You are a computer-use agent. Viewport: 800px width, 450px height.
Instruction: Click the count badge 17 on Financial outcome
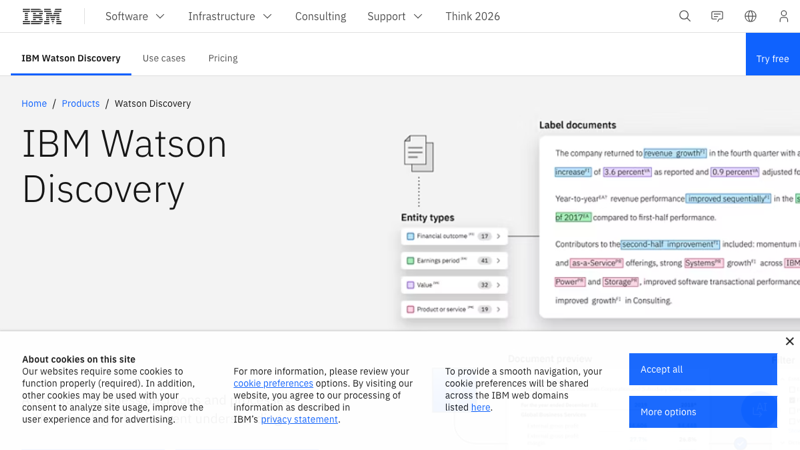484,236
